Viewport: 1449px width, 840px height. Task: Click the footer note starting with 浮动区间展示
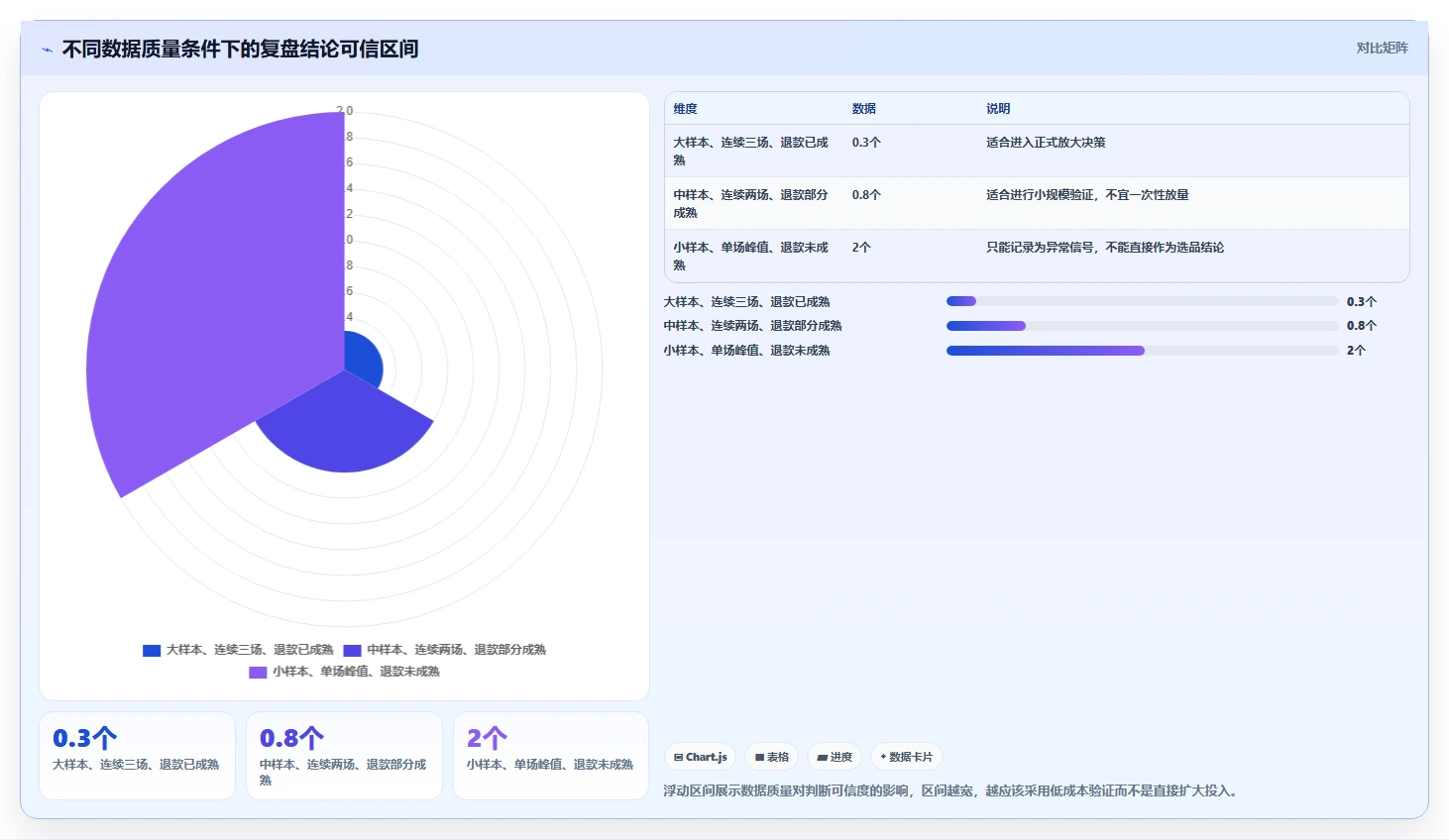952,790
